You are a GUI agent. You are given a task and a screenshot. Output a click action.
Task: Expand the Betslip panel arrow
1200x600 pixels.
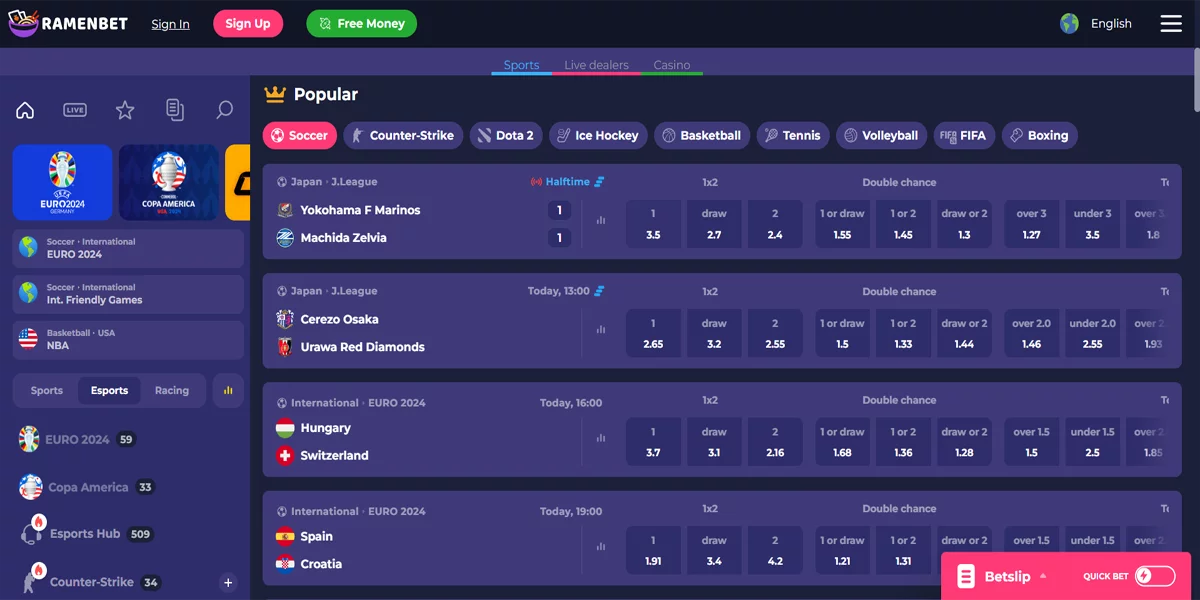click(x=1043, y=576)
